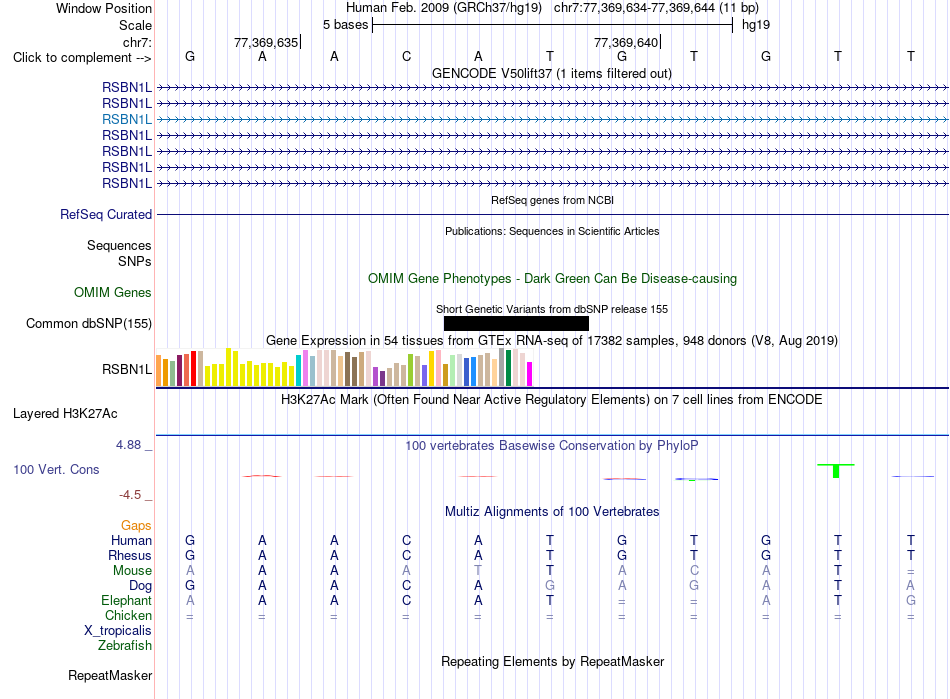Click 'RefSeq genes from NCBI' track title
Screen dimensions: 950x699
[x=553, y=200]
